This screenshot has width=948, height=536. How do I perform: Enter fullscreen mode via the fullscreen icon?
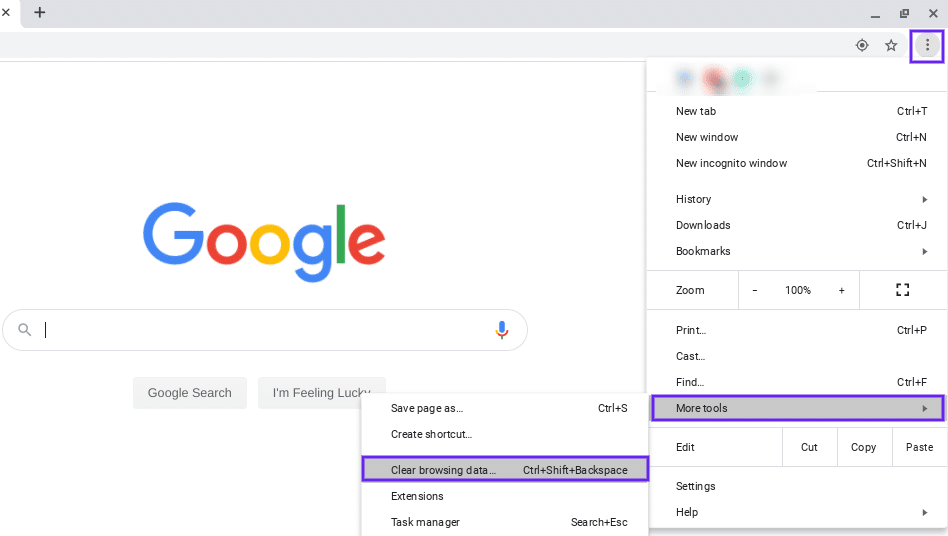tap(902, 290)
